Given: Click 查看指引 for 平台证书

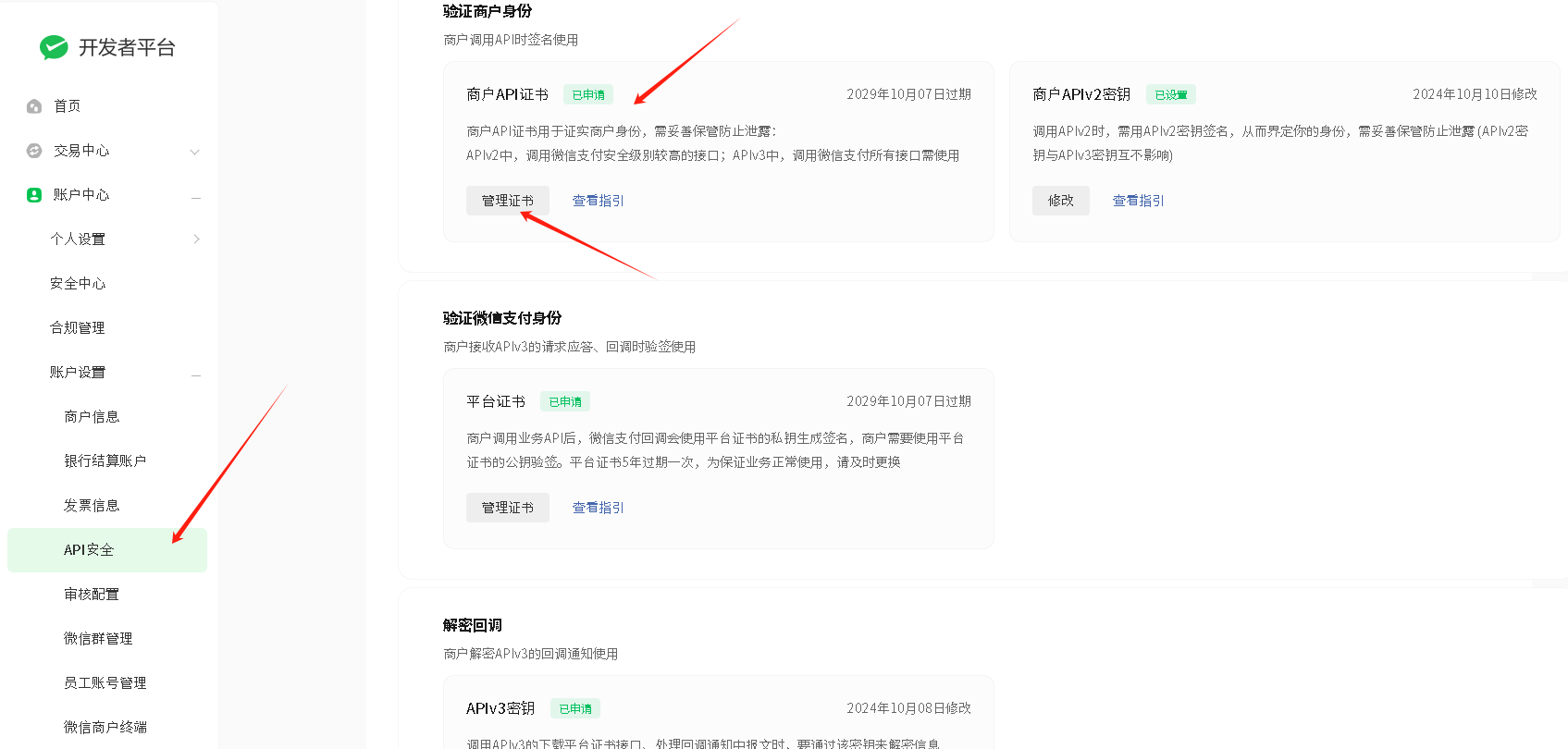Looking at the screenshot, I should click(598, 508).
